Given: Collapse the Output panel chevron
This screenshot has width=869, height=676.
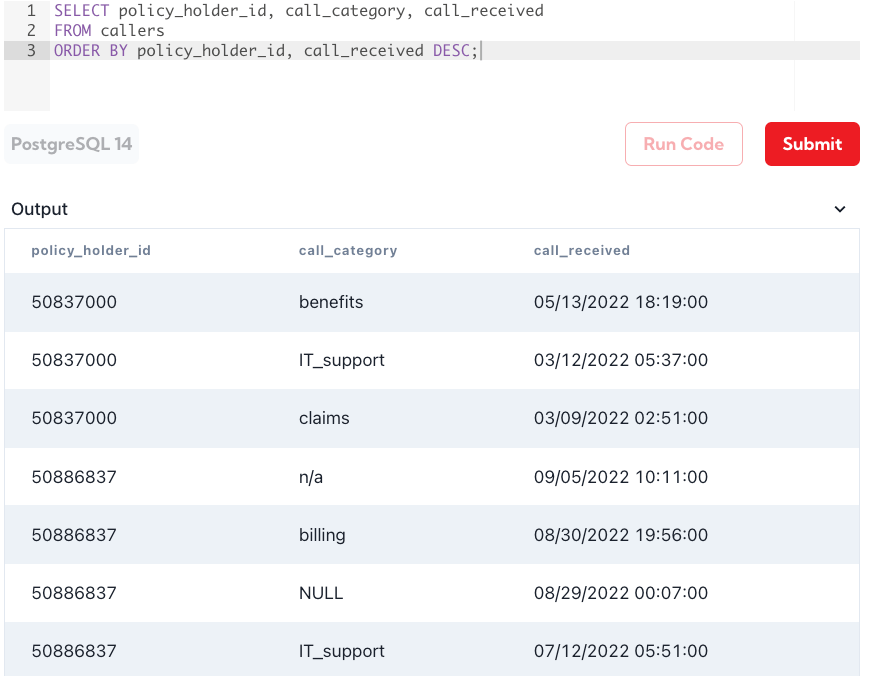Looking at the screenshot, I should point(839,209).
